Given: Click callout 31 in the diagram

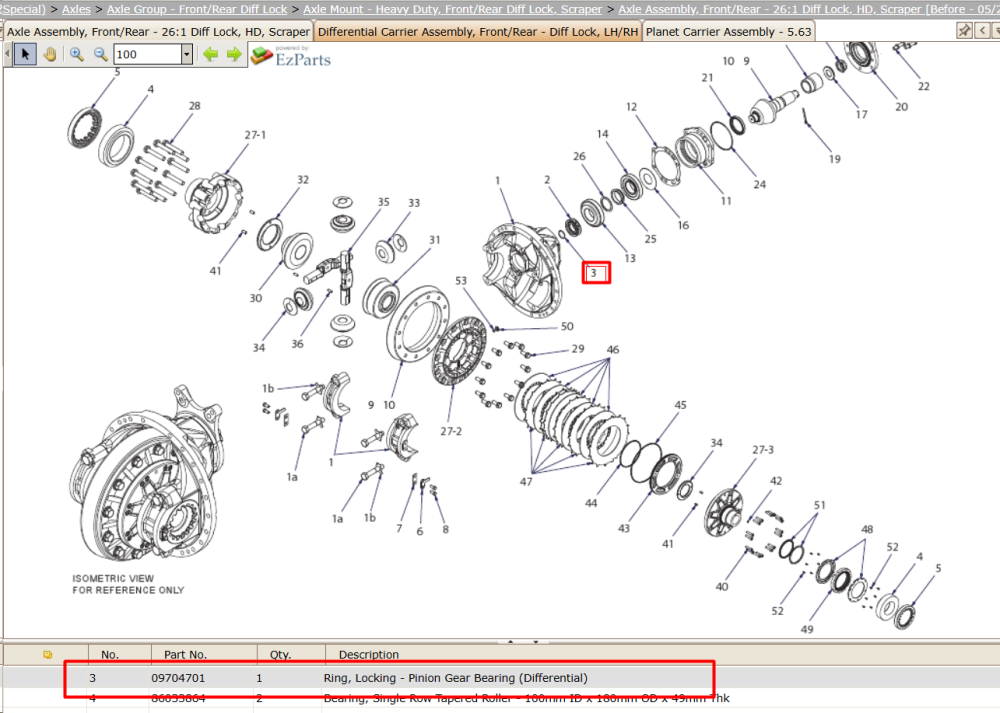Looking at the screenshot, I should (434, 240).
